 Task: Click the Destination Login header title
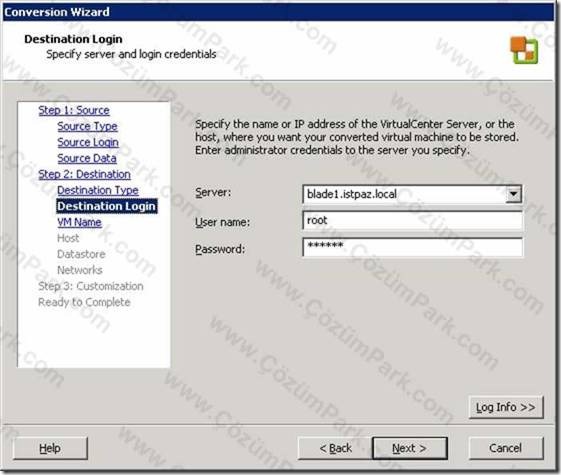pyautogui.click(x=73, y=39)
